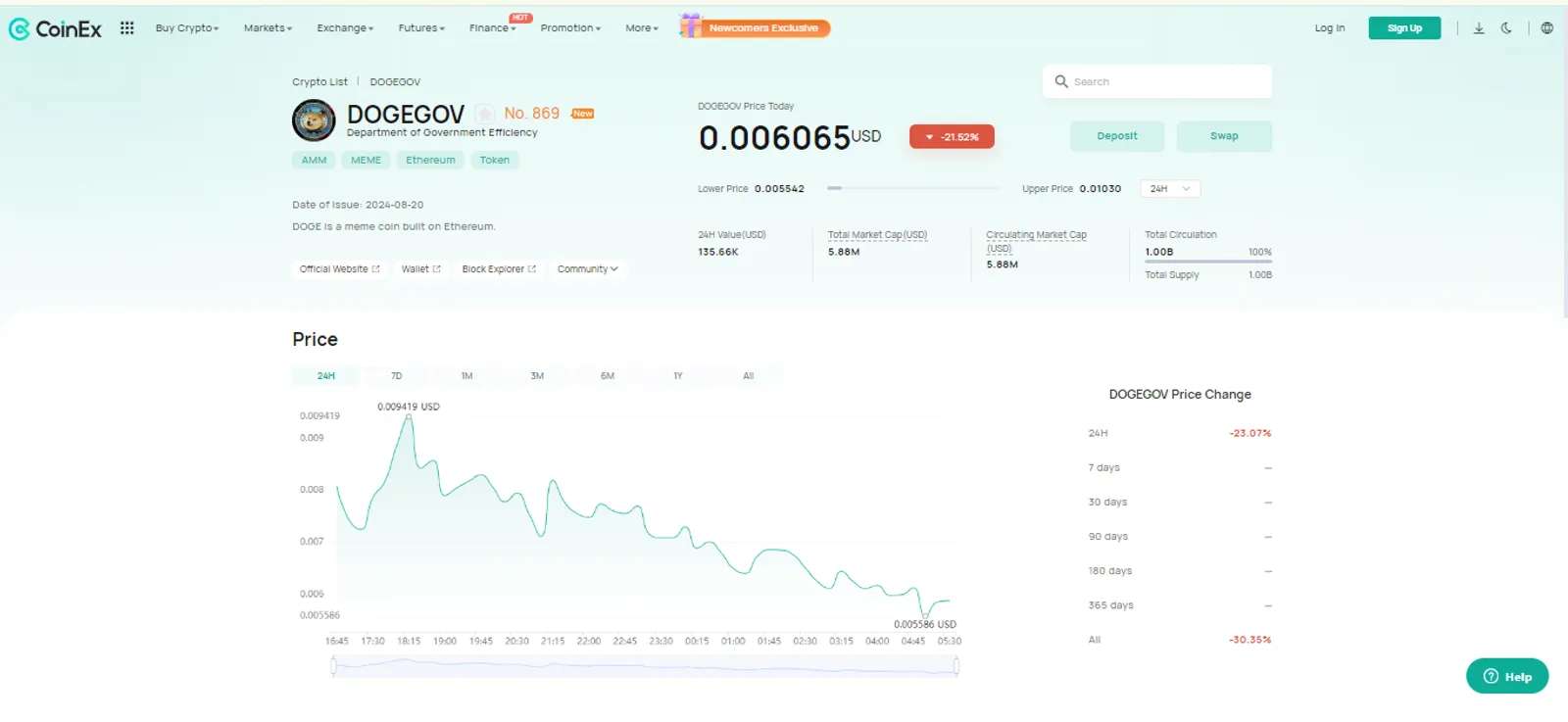Image resolution: width=1568 pixels, height=722 pixels.
Task: Focus the Search input field
Action: point(1157,81)
